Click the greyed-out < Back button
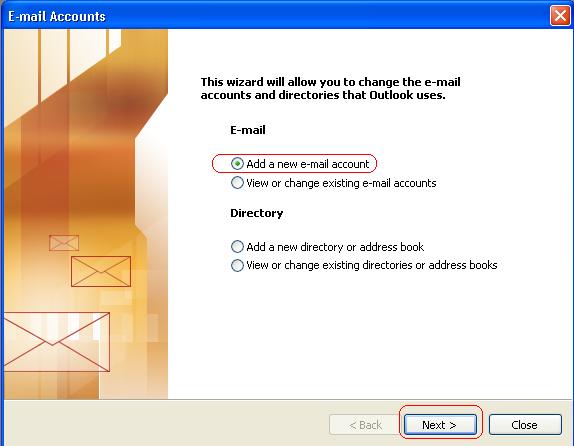This screenshot has height=446, width=574. 365,425
